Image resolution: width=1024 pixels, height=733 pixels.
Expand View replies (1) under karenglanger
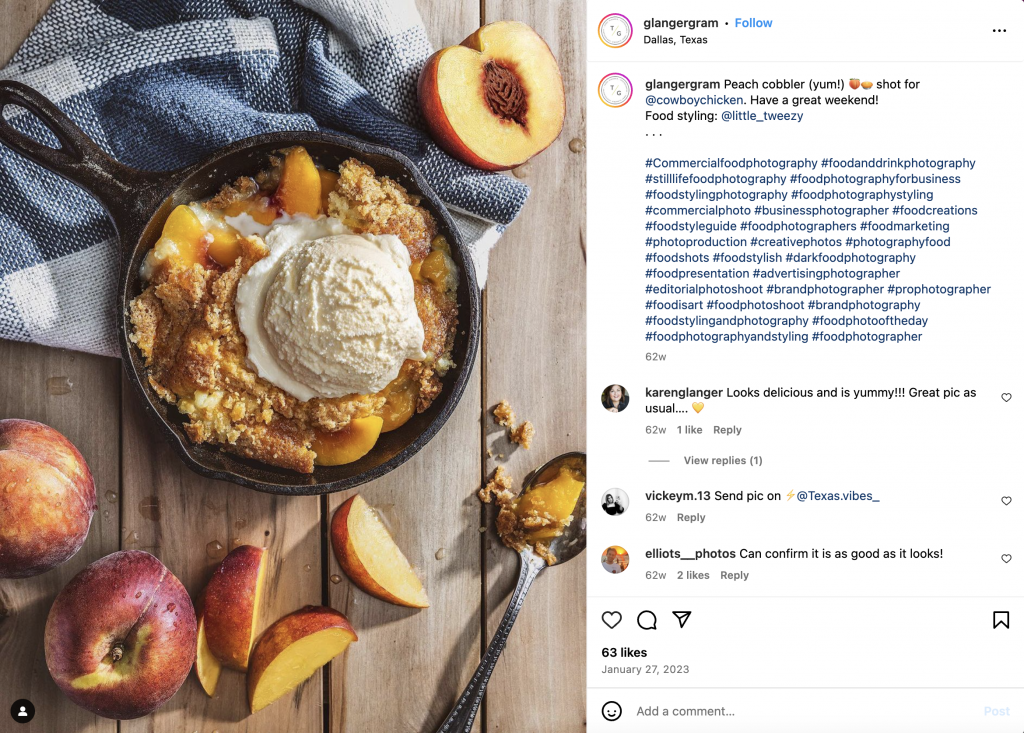tap(722, 460)
